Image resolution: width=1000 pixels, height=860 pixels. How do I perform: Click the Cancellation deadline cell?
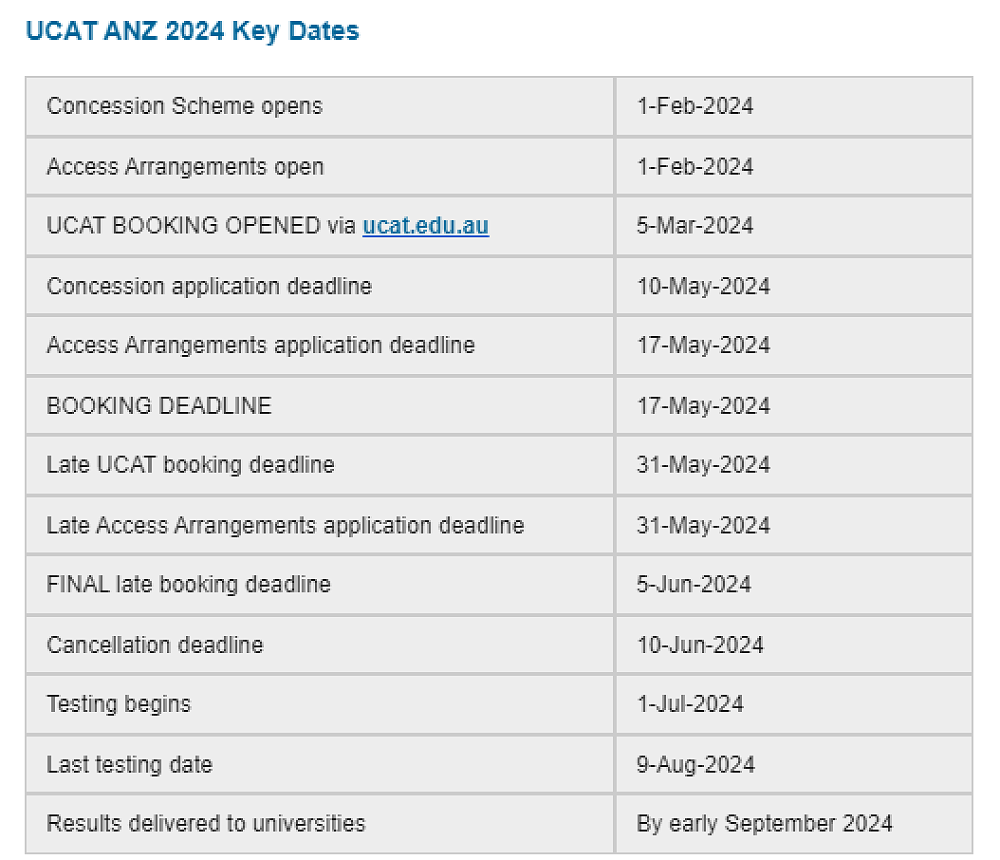click(155, 644)
